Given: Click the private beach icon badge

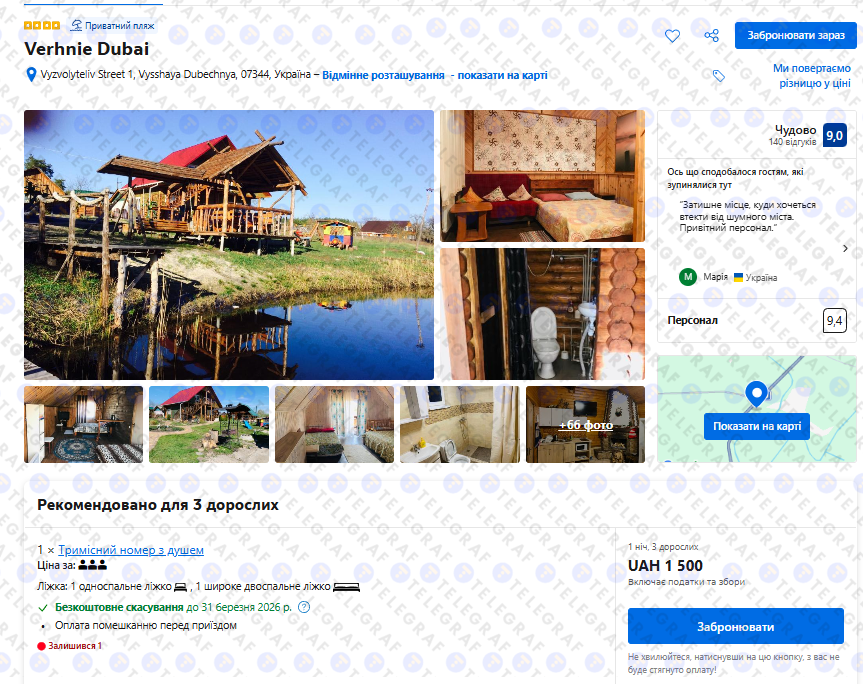Looking at the screenshot, I should tap(76, 25).
